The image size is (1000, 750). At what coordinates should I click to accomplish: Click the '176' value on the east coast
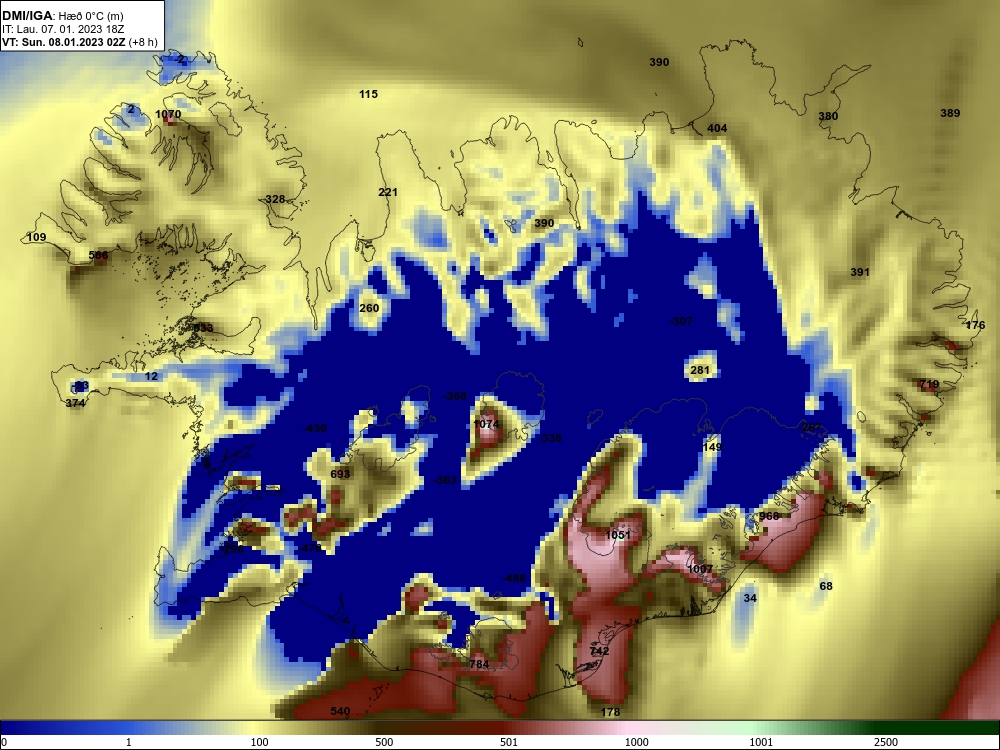(975, 325)
